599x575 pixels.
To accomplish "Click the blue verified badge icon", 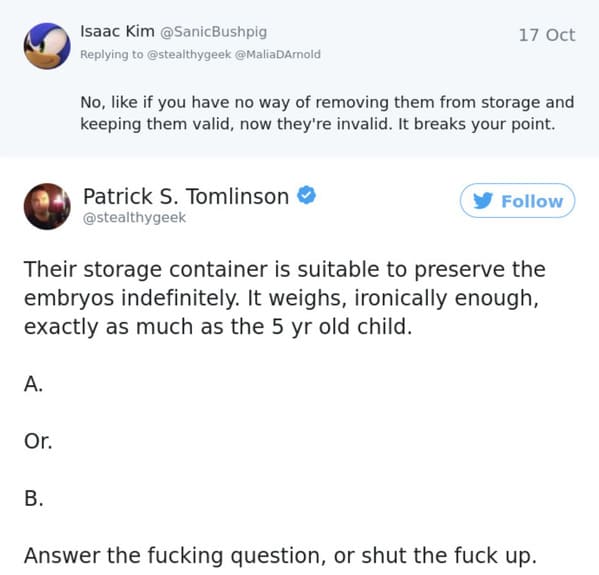I will point(306,195).
